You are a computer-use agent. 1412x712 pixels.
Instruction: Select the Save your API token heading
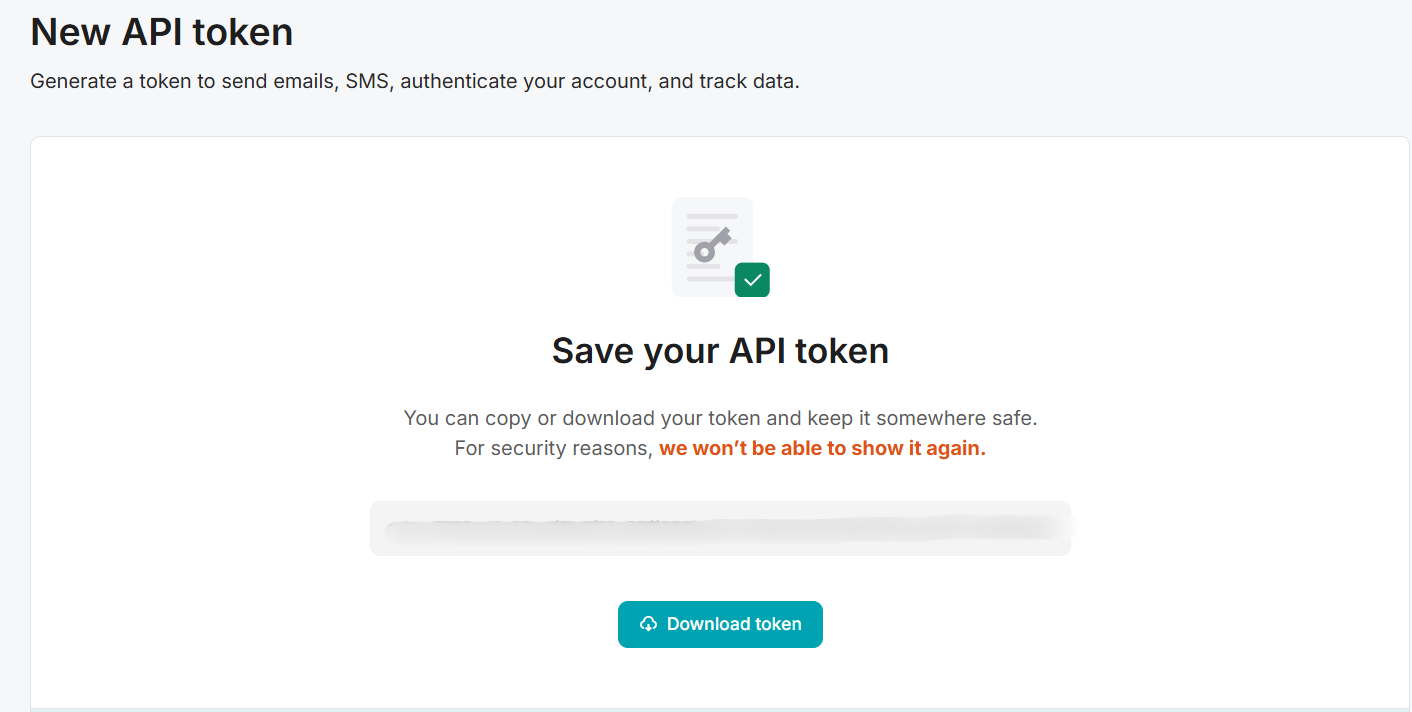(720, 350)
